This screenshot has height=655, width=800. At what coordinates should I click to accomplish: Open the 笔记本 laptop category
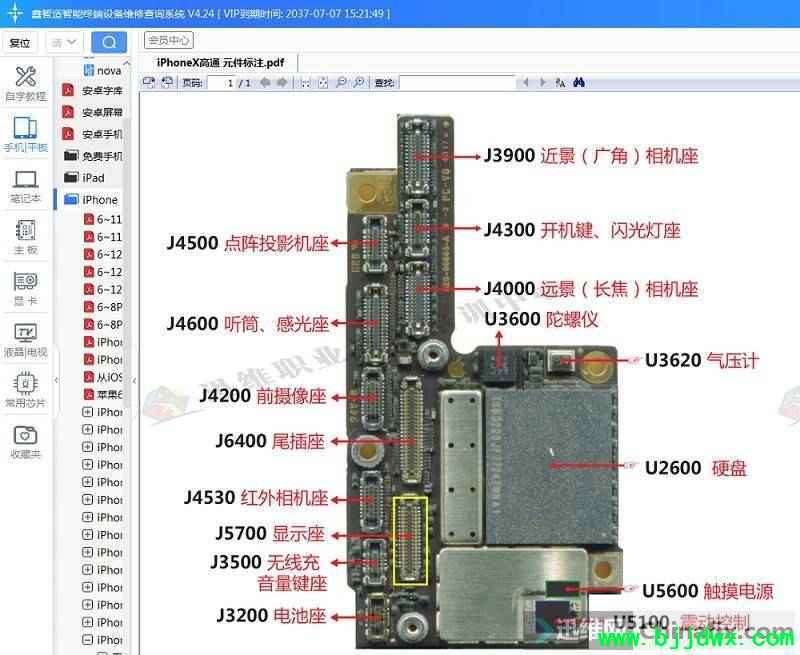click(26, 186)
